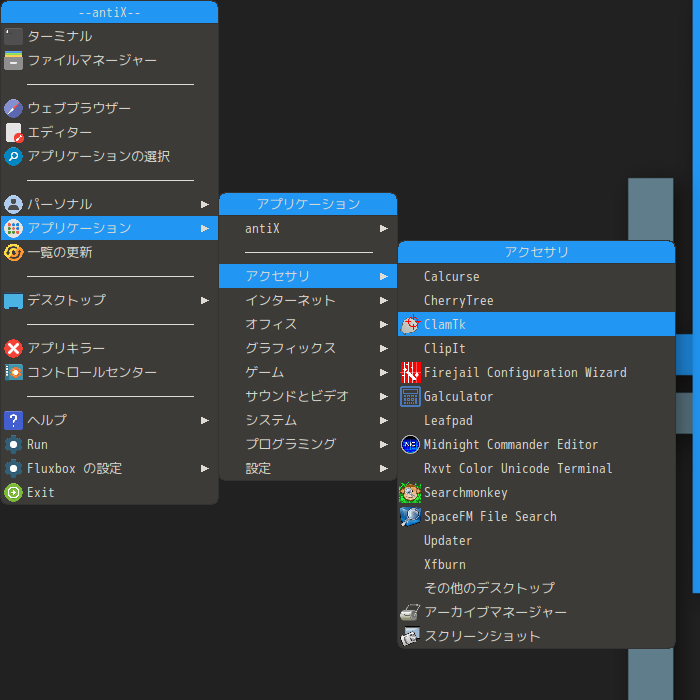The image size is (700, 700).
Task: Click the ClamTk target icon
Action: coord(410,324)
